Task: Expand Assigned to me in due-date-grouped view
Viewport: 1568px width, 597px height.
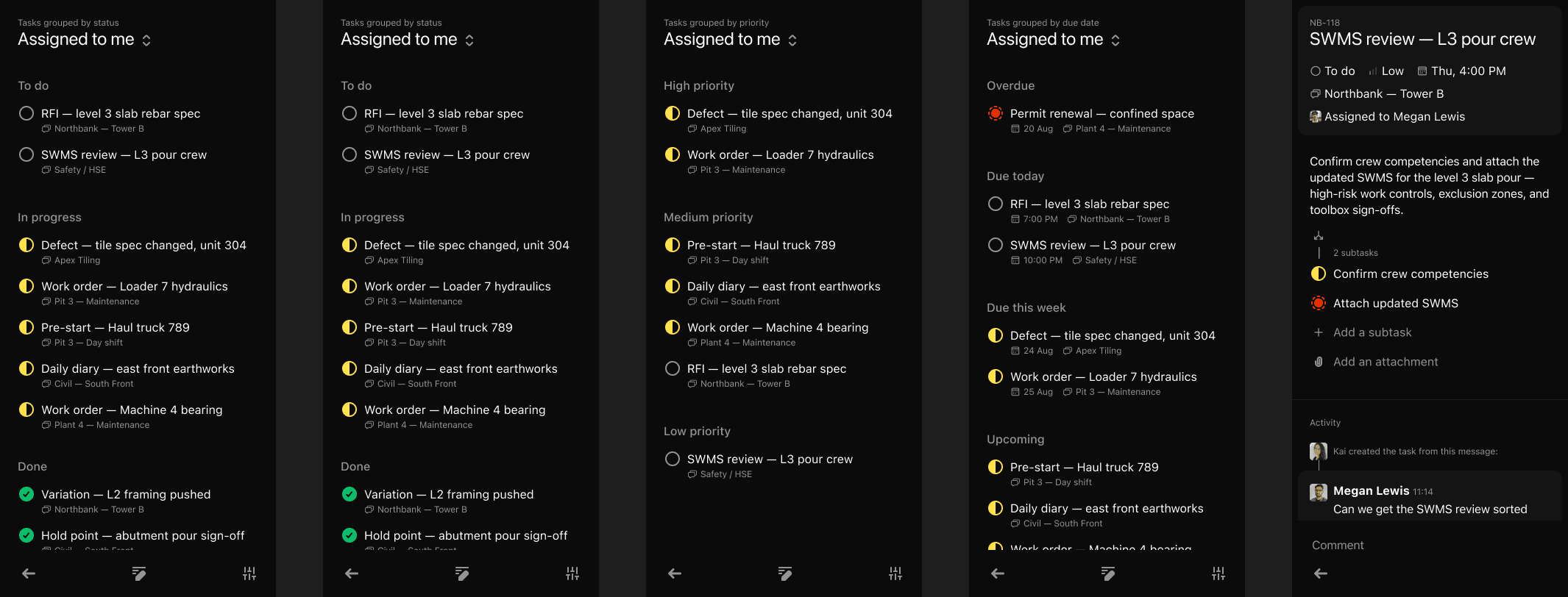Action: [1053, 40]
